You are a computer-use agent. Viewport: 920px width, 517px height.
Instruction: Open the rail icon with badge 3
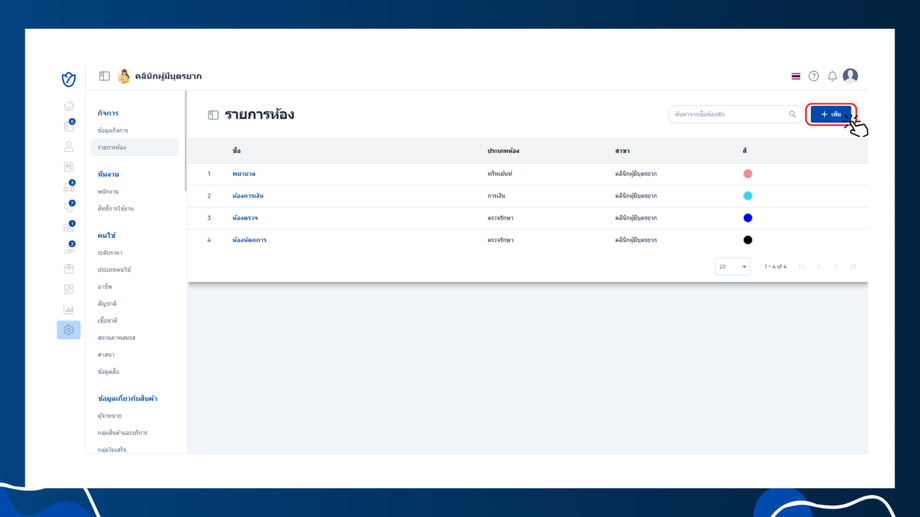pos(69,187)
